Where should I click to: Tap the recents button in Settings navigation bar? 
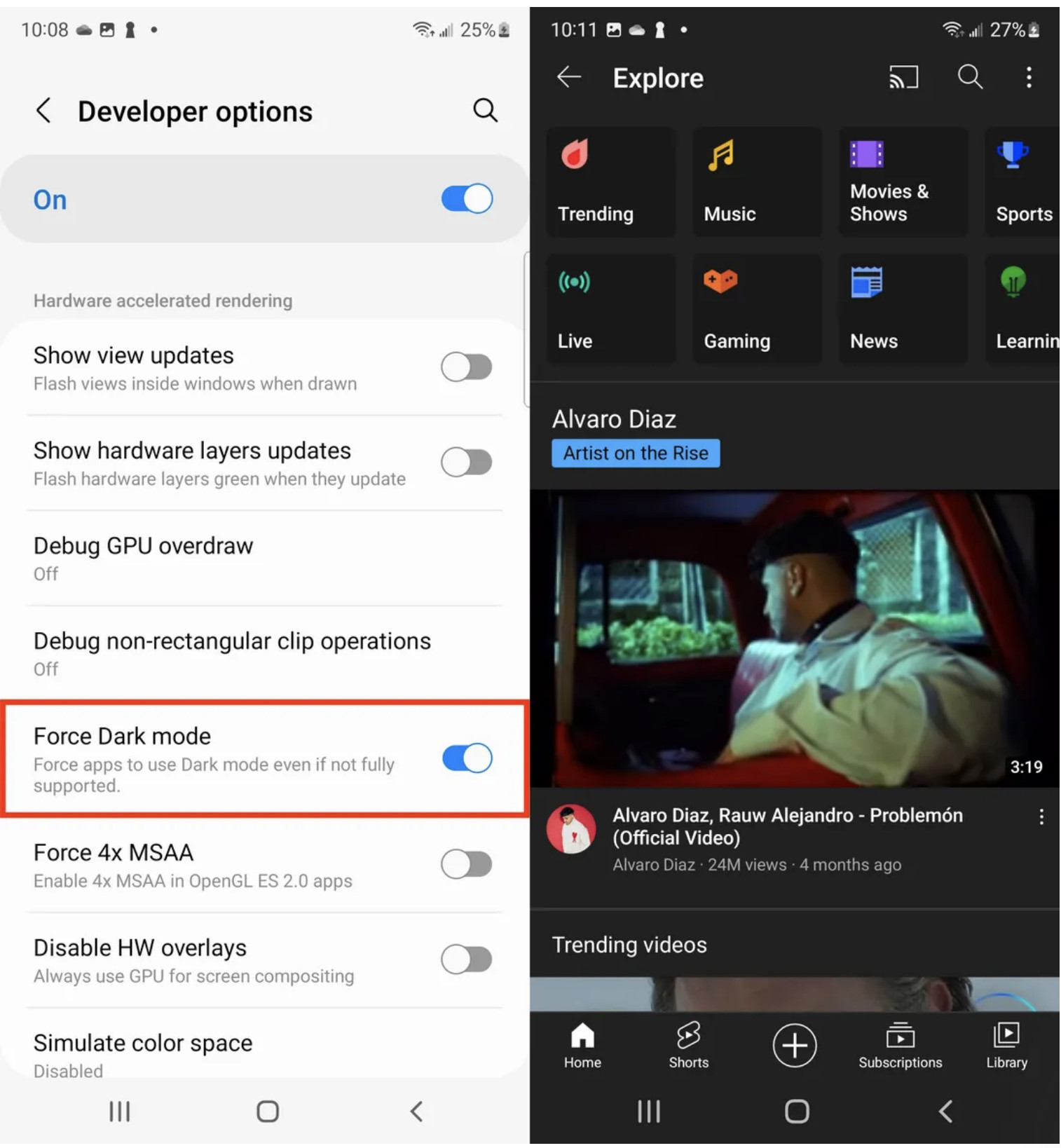point(120,1112)
